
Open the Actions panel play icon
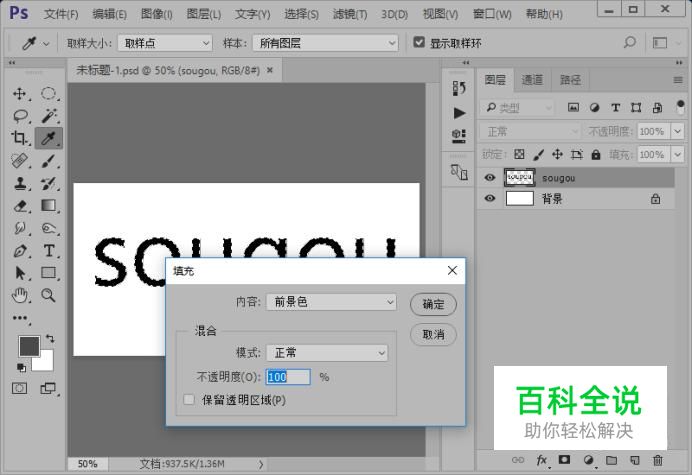[459, 113]
